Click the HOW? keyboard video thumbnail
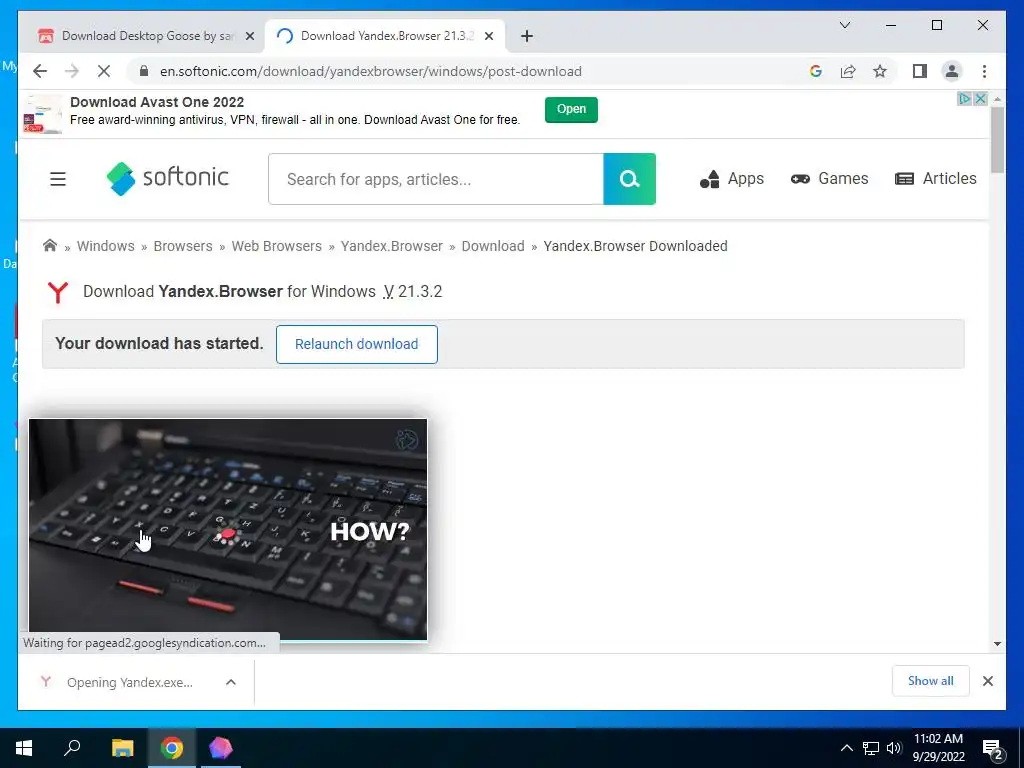Viewport: 1024px width, 768px height. click(x=228, y=530)
